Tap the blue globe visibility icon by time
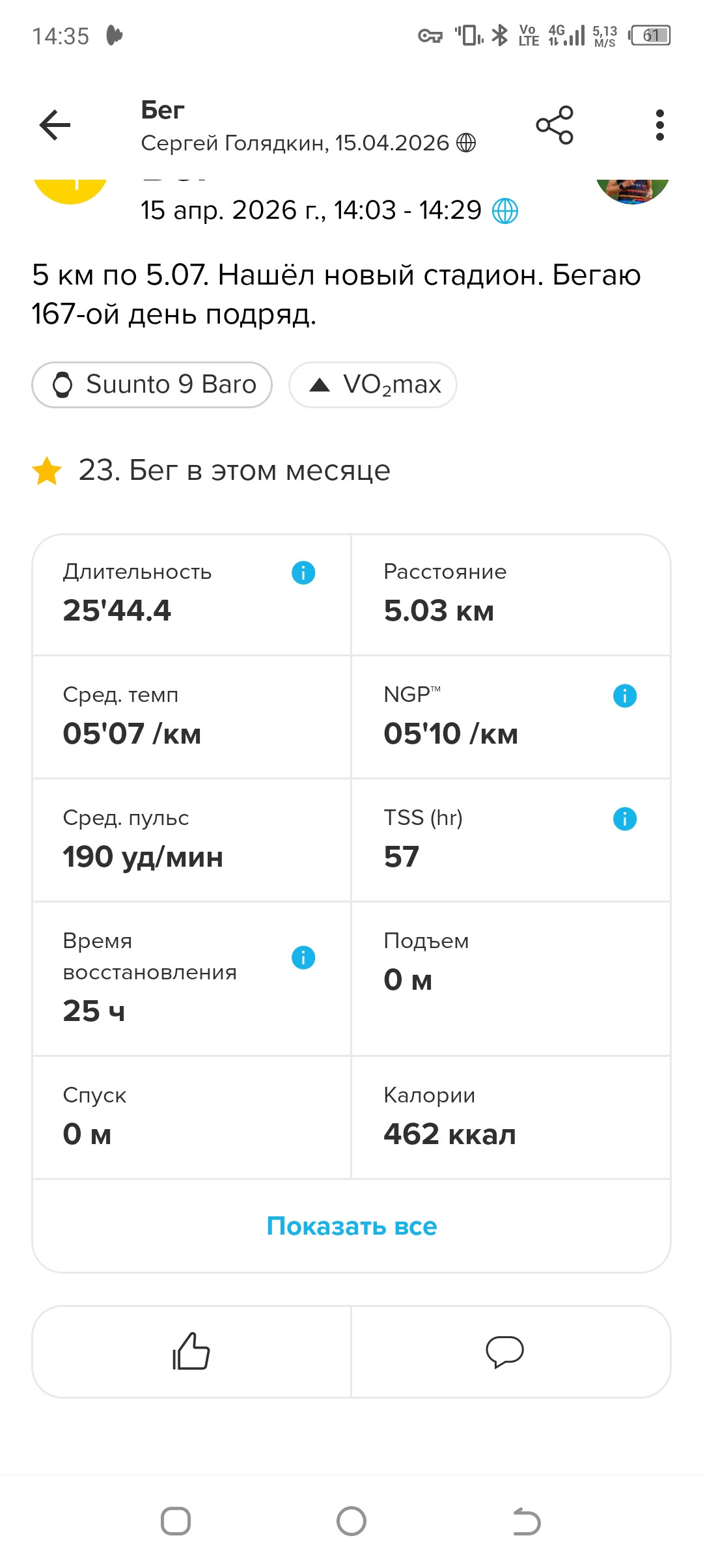This screenshot has height=1568, width=703. pyautogui.click(x=505, y=211)
